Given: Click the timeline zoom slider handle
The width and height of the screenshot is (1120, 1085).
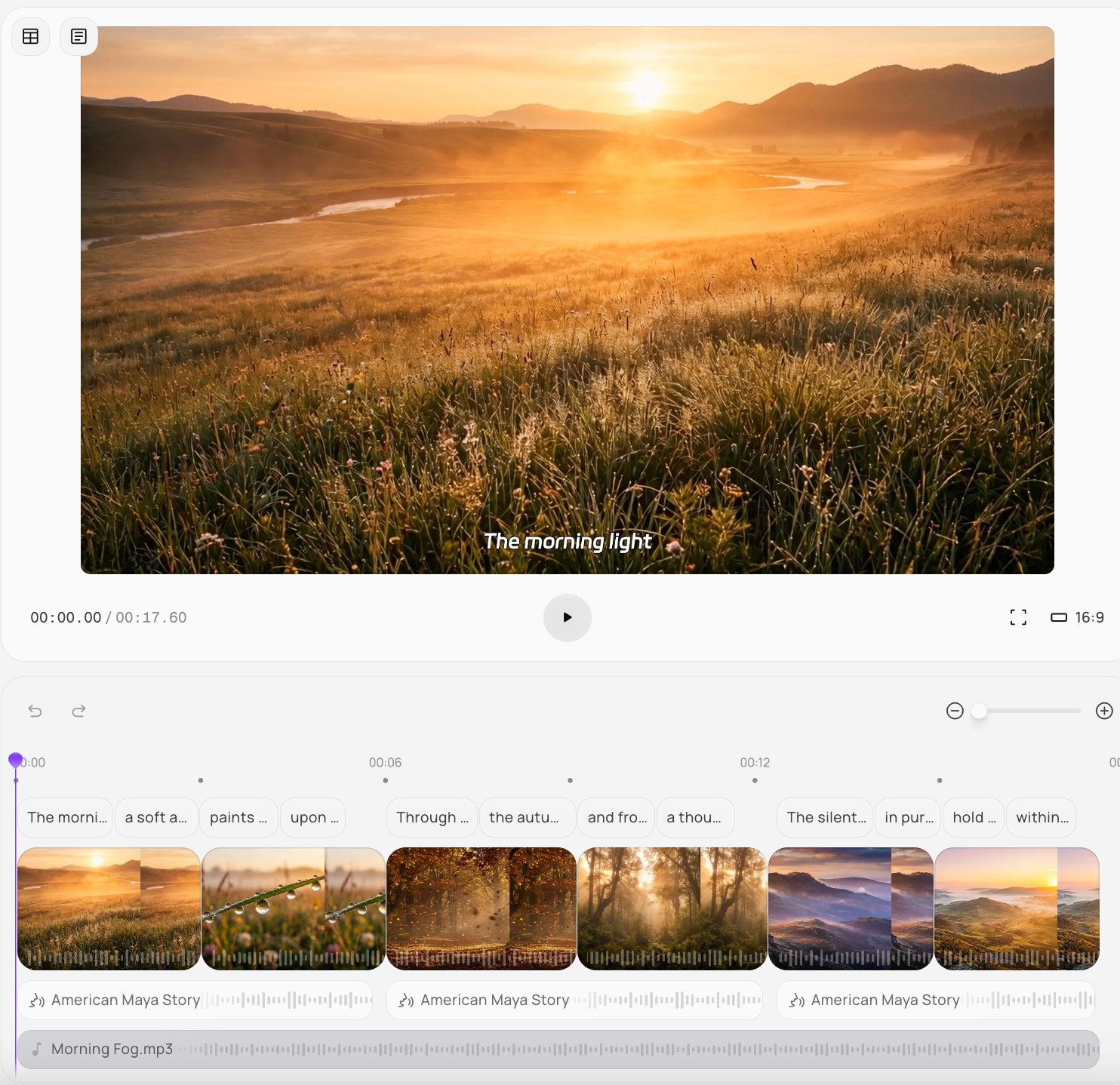Looking at the screenshot, I should point(979,711).
